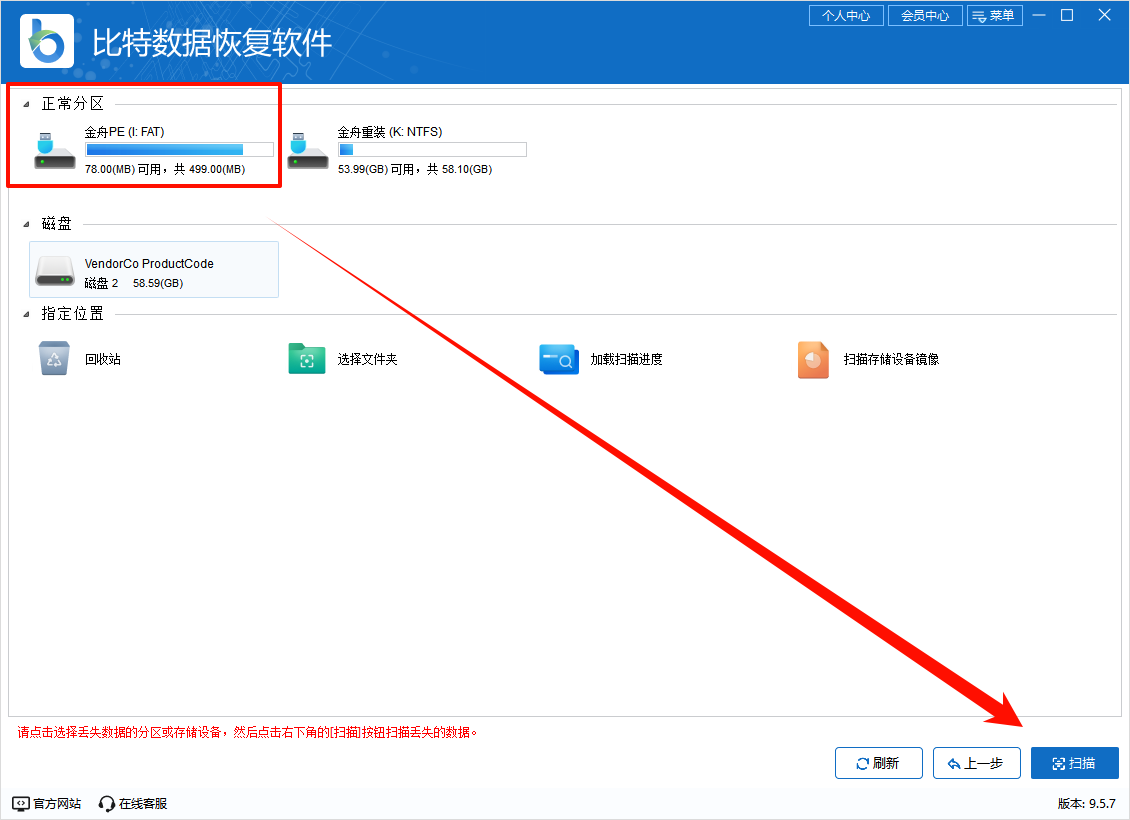Start scanning with the 扫描 button

click(1075, 763)
